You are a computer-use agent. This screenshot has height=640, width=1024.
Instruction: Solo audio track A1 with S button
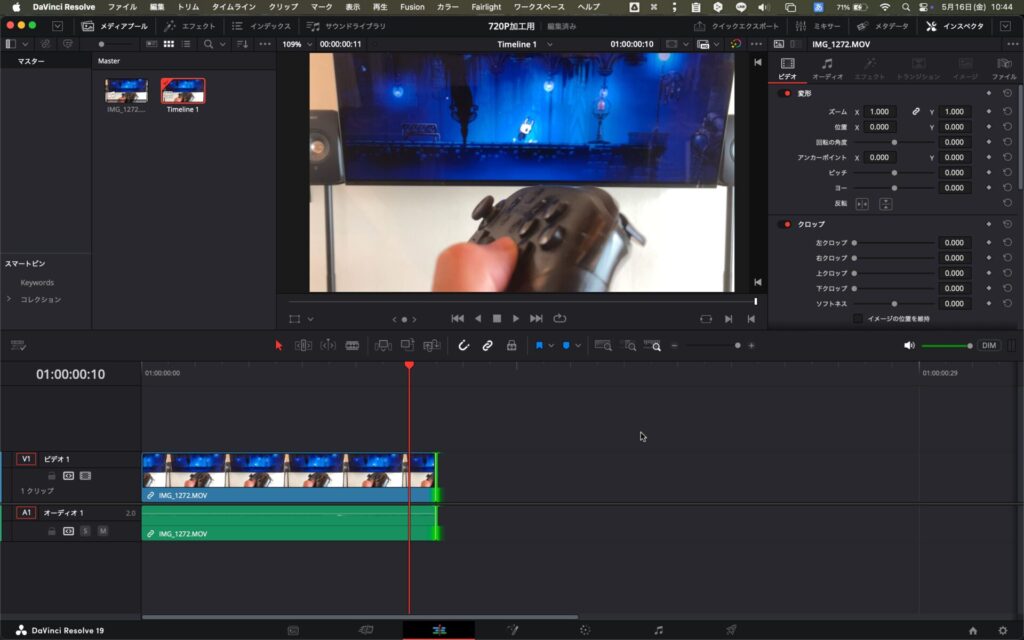[85, 531]
